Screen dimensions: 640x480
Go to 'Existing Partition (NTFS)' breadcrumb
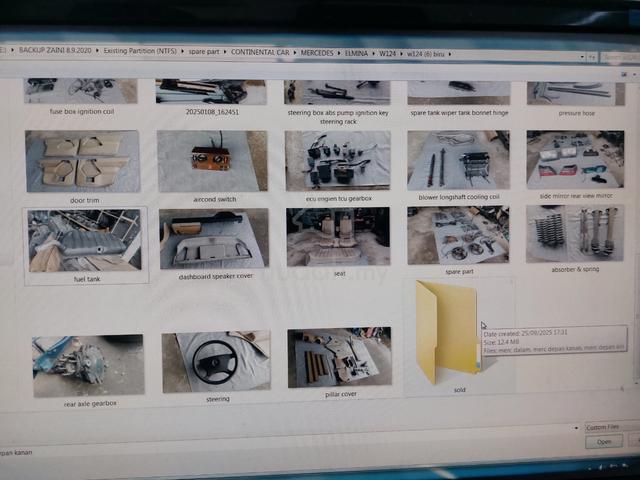click(x=140, y=51)
